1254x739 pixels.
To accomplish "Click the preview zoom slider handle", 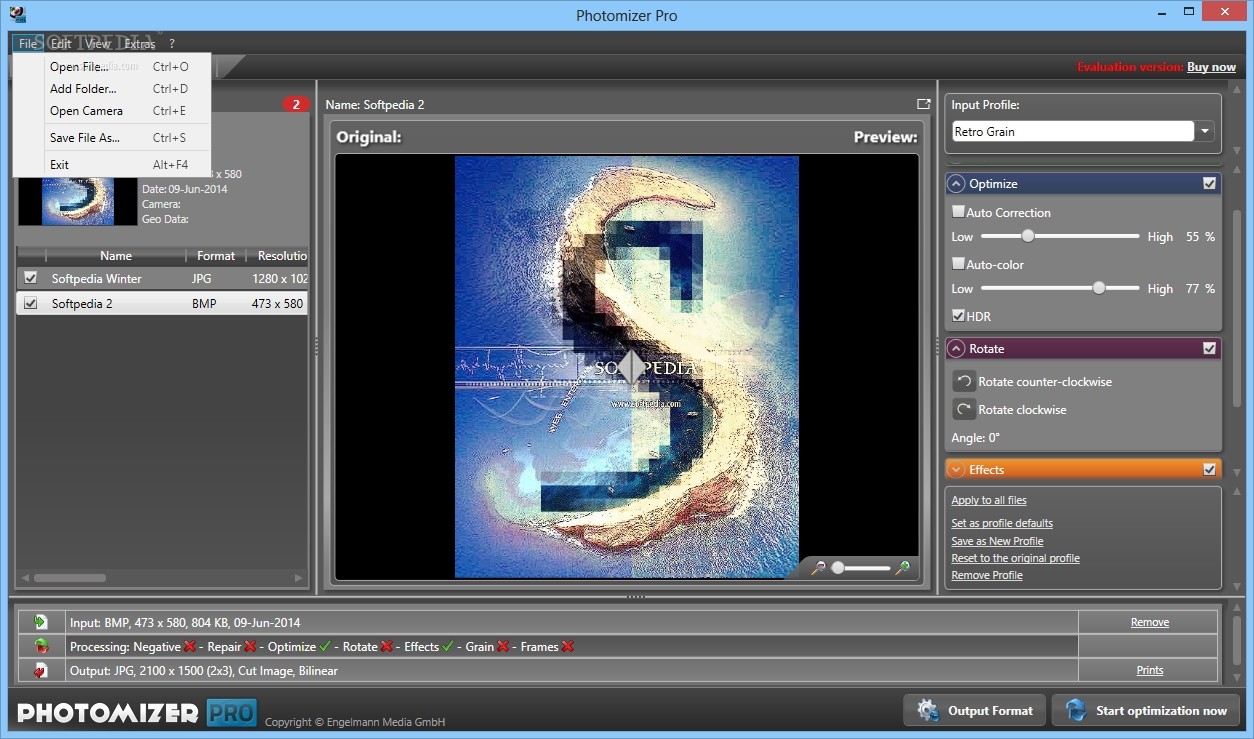I will point(838,568).
